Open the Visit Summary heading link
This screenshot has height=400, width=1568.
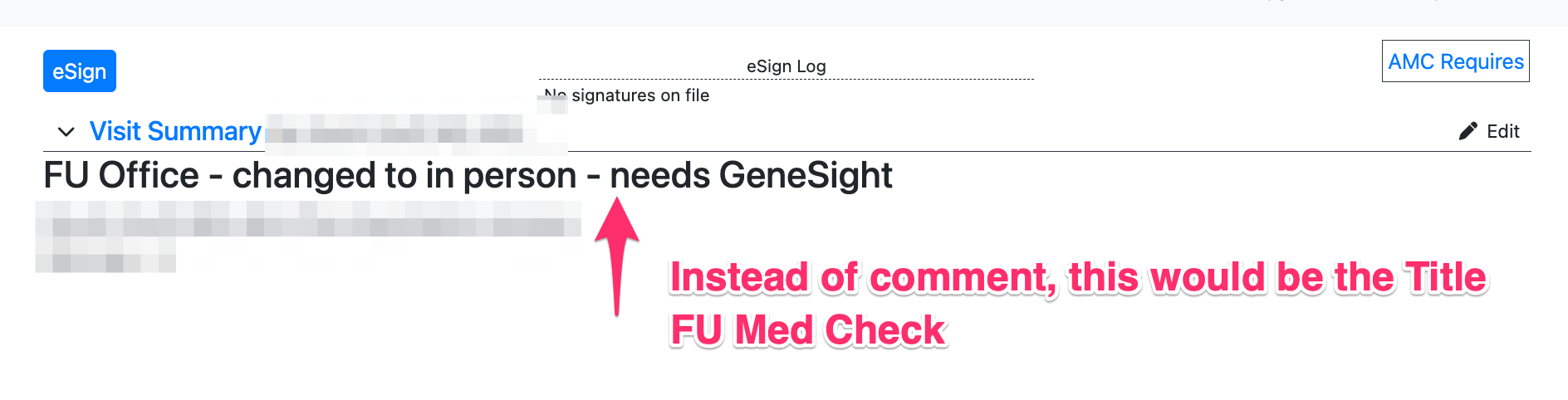[175, 131]
